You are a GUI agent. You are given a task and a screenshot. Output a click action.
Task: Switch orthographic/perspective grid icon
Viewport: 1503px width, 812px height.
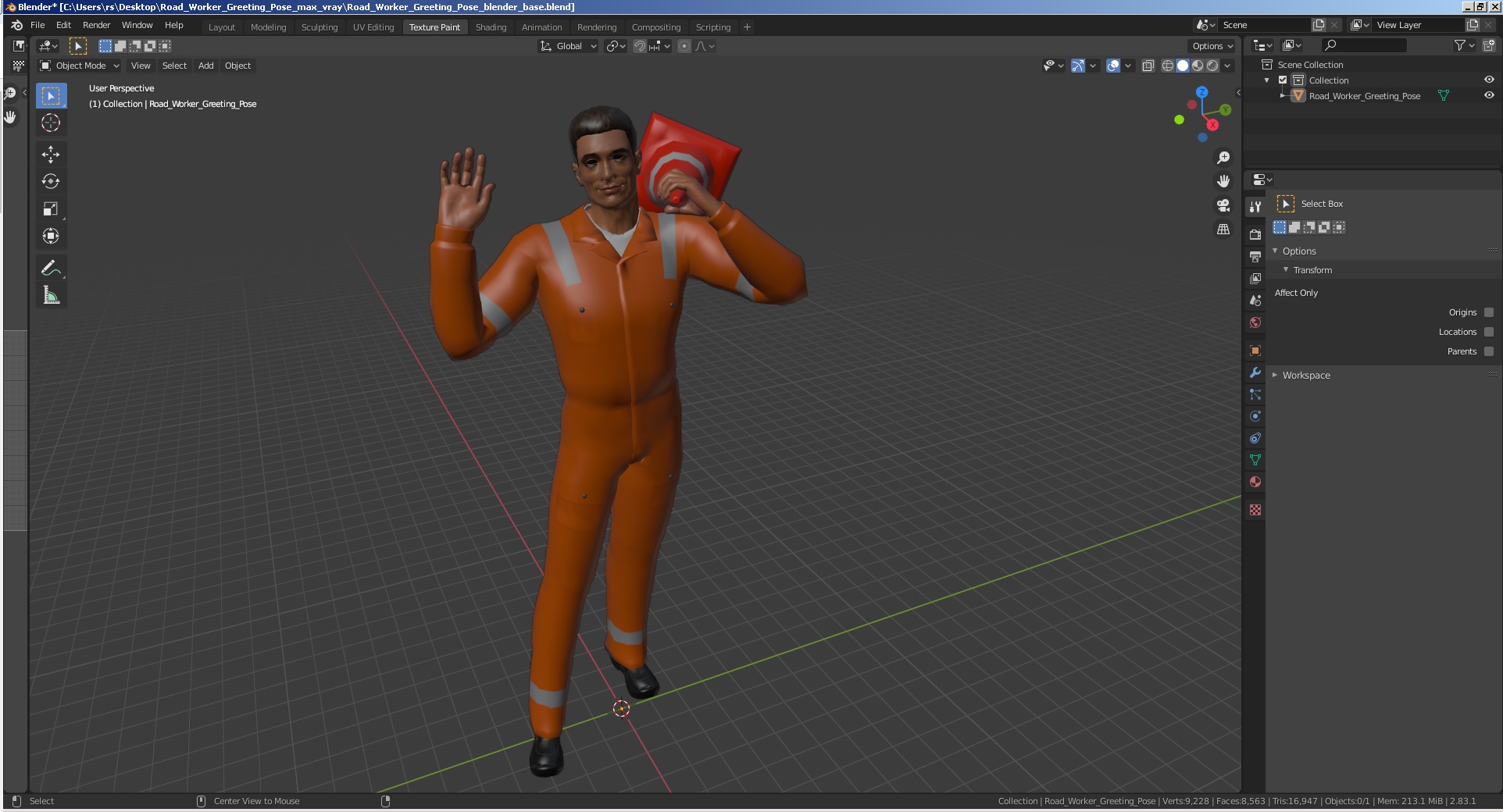[x=1223, y=230]
